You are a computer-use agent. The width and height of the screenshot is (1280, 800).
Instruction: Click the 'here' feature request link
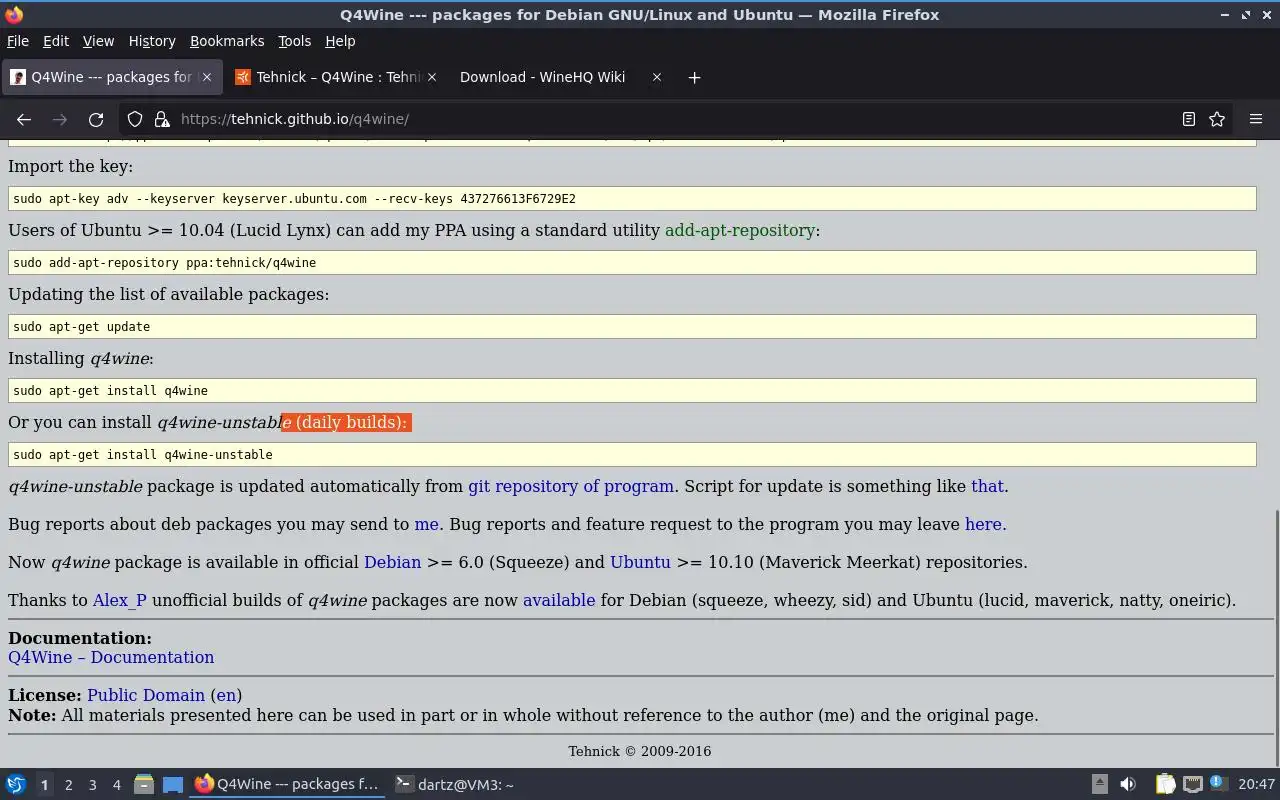pos(983,524)
